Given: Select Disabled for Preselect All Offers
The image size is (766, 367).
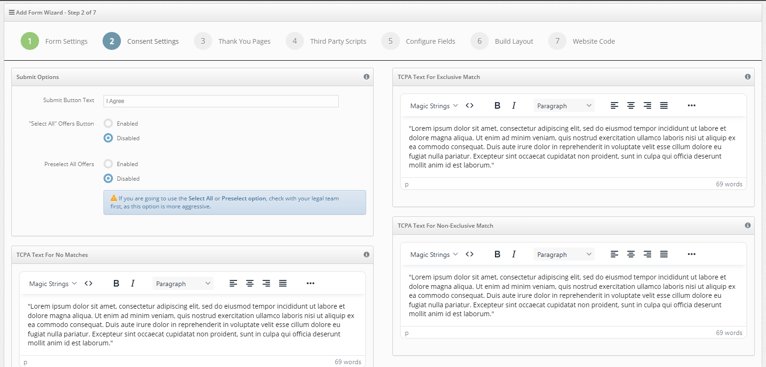Looking at the screenshot, I should 108,178.
